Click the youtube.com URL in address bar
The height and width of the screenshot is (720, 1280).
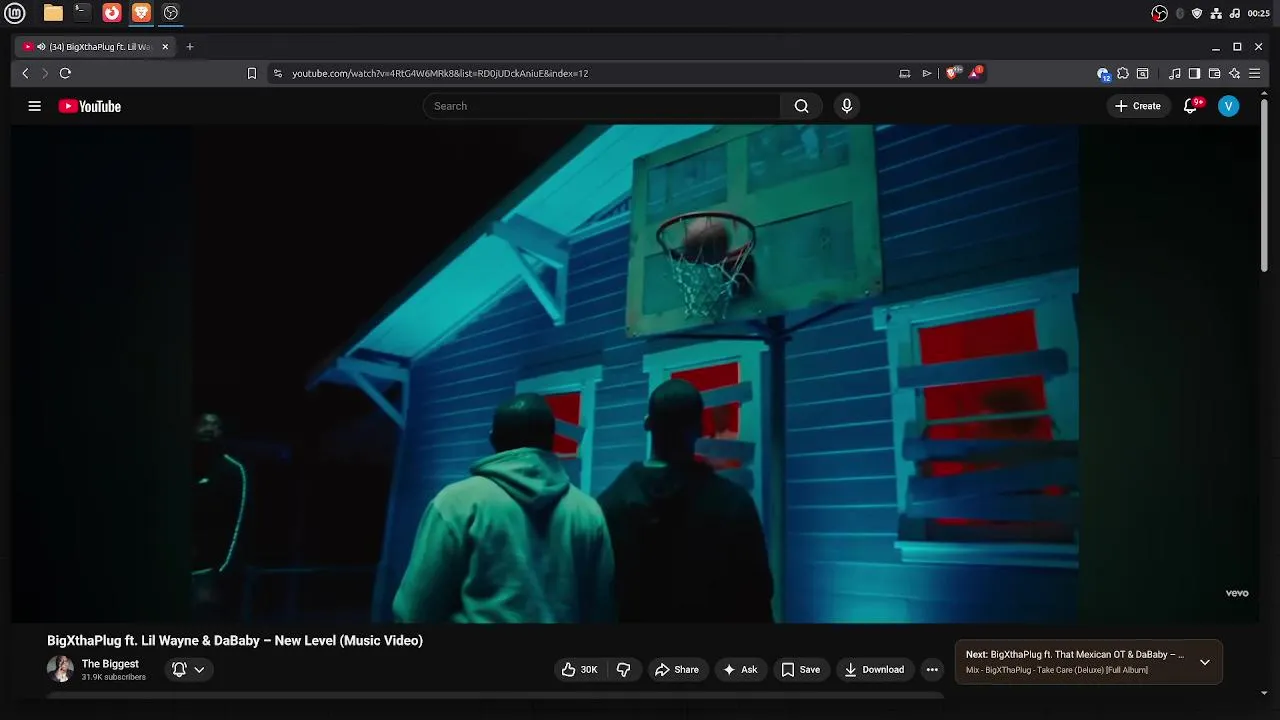coord(440,73)
